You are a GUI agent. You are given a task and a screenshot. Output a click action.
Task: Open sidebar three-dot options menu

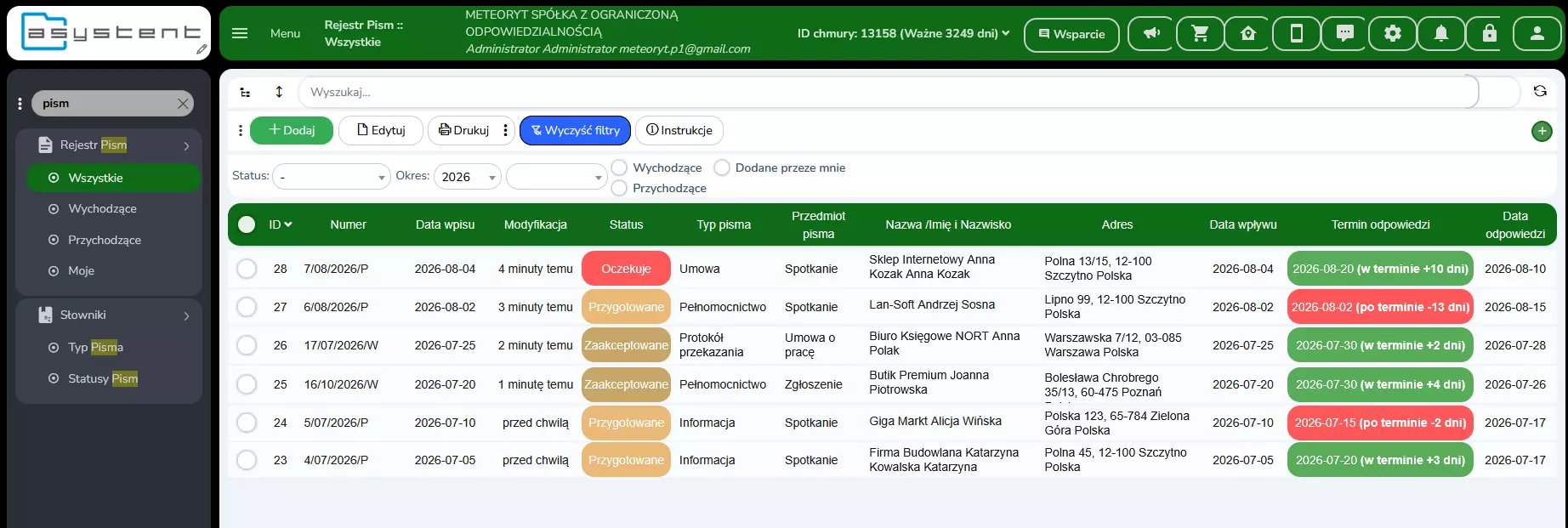coord(20,104)
